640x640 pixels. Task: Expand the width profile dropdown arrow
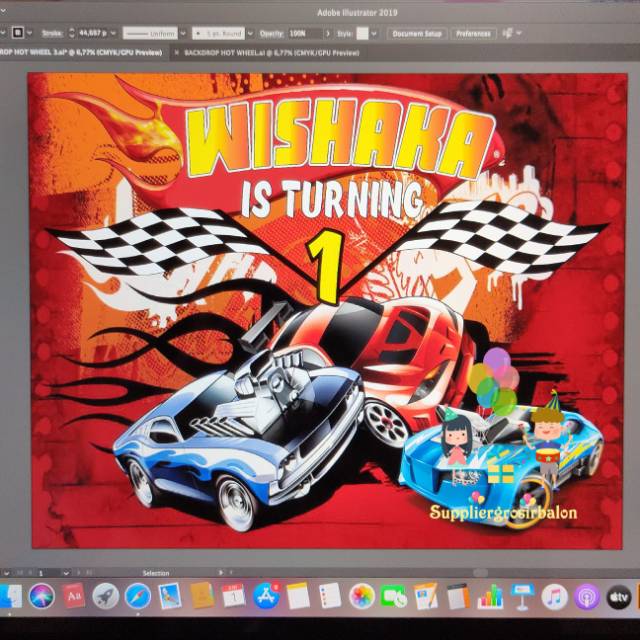coord(183,33)
